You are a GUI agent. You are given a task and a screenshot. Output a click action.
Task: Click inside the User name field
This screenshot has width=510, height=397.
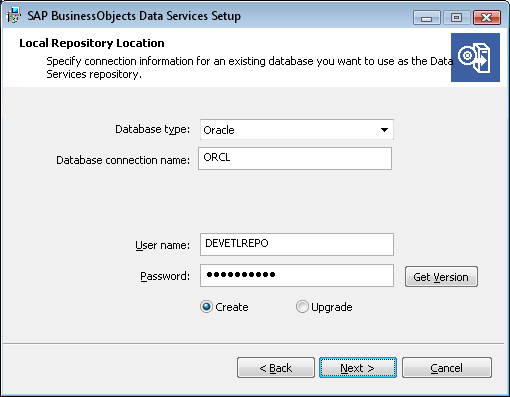297,244
